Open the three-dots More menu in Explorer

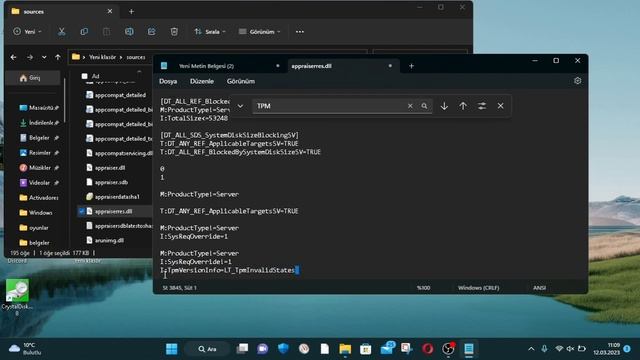coord(300,31)
